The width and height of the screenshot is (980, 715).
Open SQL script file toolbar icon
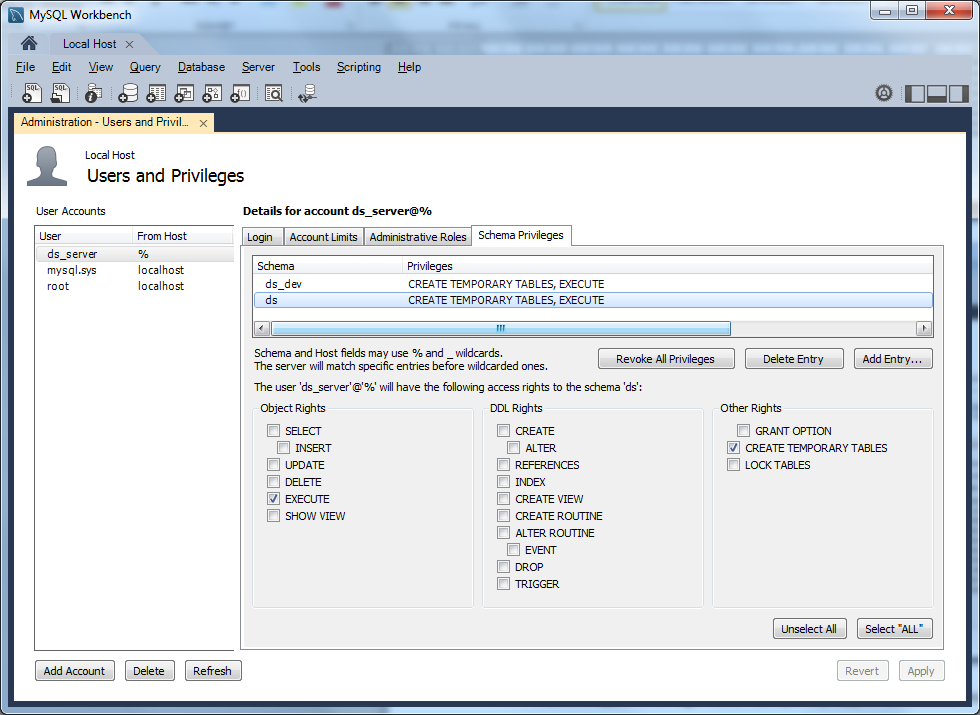pyautogui.click(x=60, y=93)
